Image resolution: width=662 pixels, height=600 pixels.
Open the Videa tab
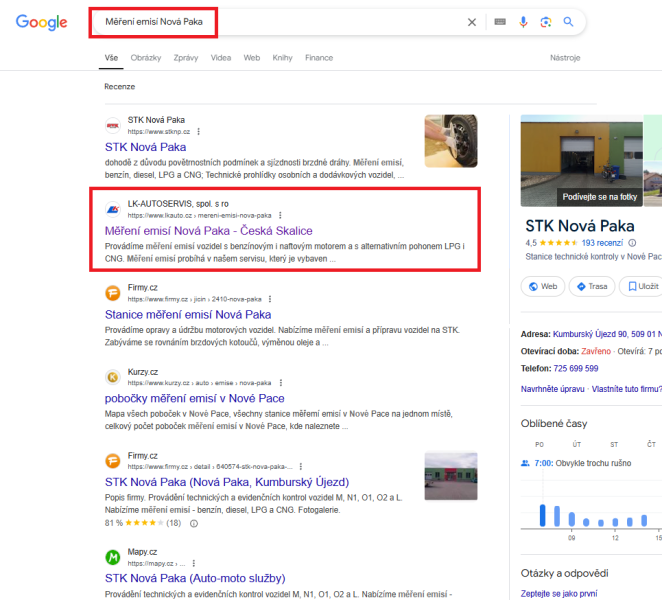221,58
